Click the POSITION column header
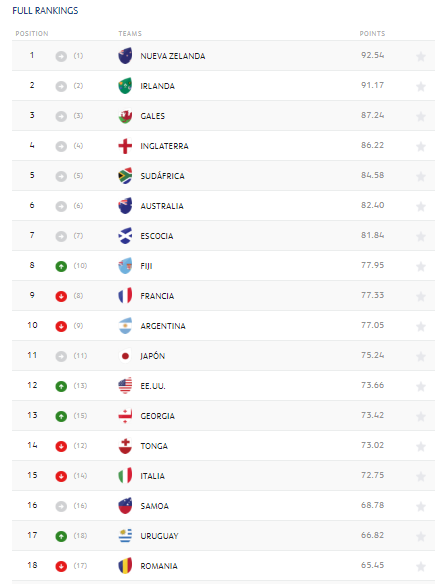Viewport: 448px width, 584px height. (x=32, y=34)
